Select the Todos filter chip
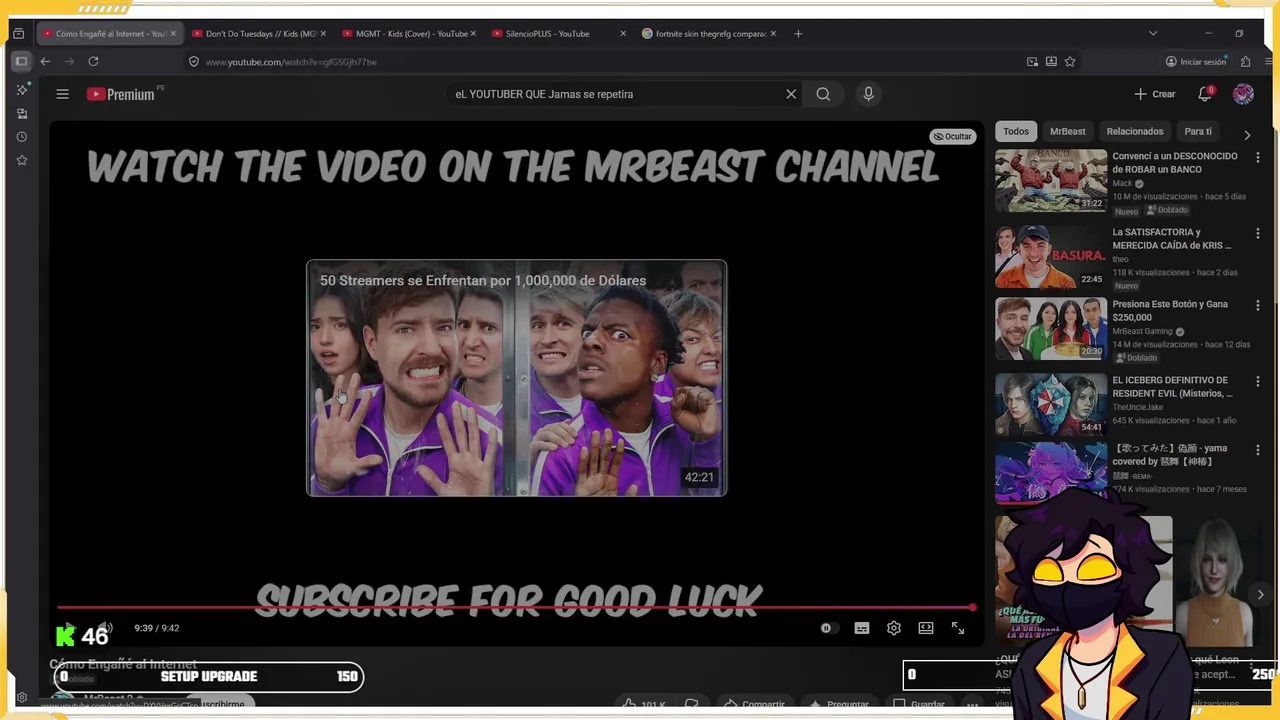The image size is (1280, 720). point(1016,131)
